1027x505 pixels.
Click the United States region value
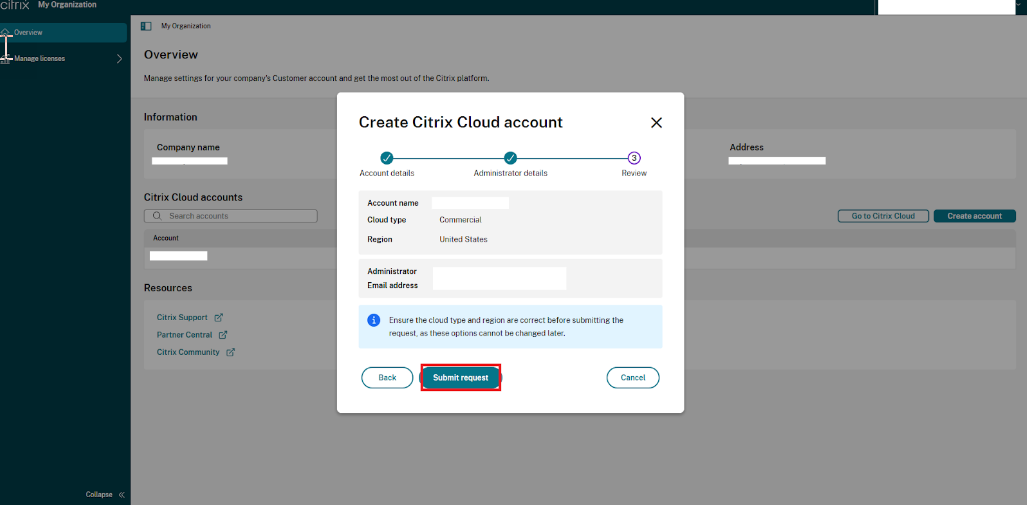(463, 239)
